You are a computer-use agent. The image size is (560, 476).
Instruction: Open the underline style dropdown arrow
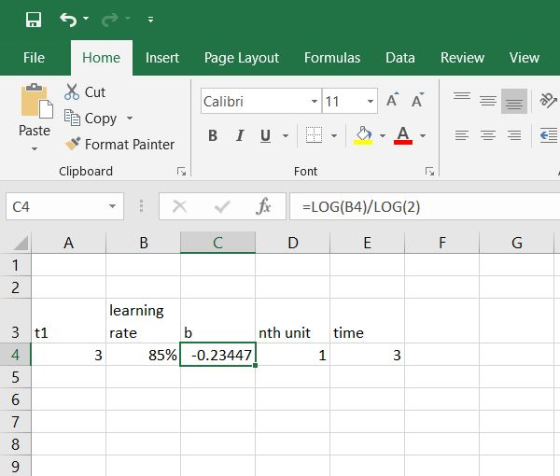coord(285,136)
